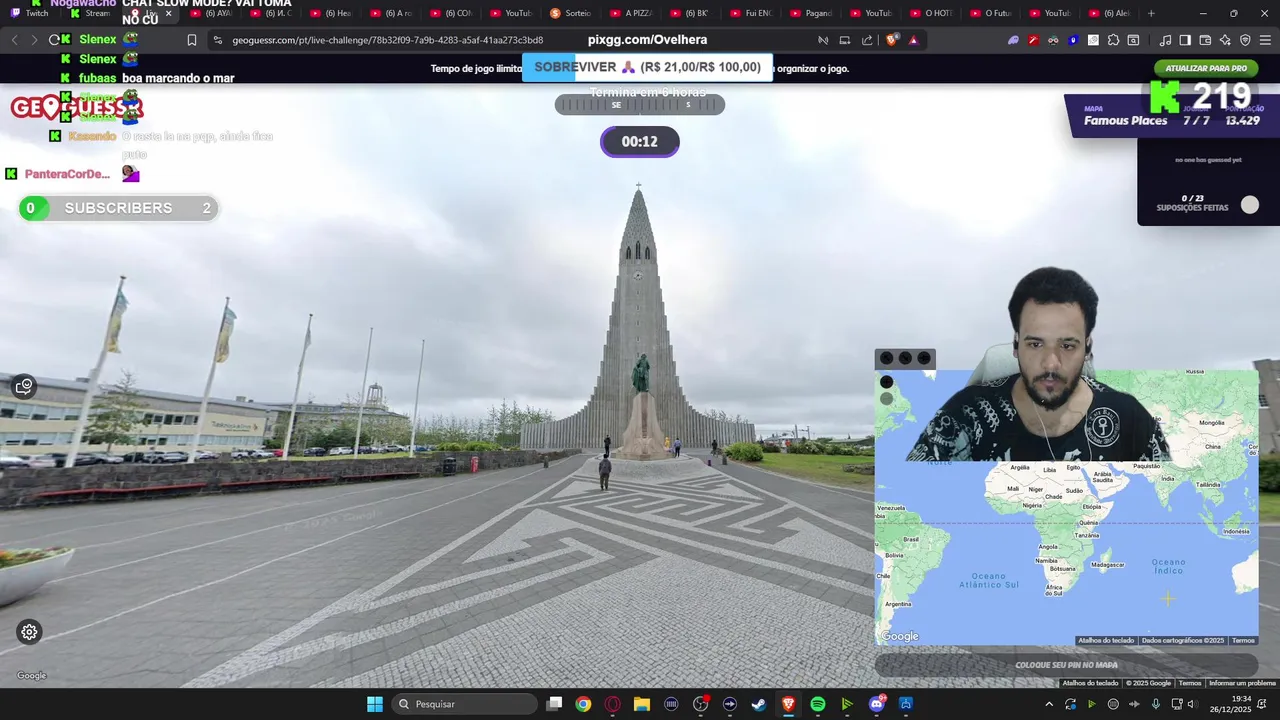Click the compass heading bar
Screen dimensions: 1280x720
(640, 105)
